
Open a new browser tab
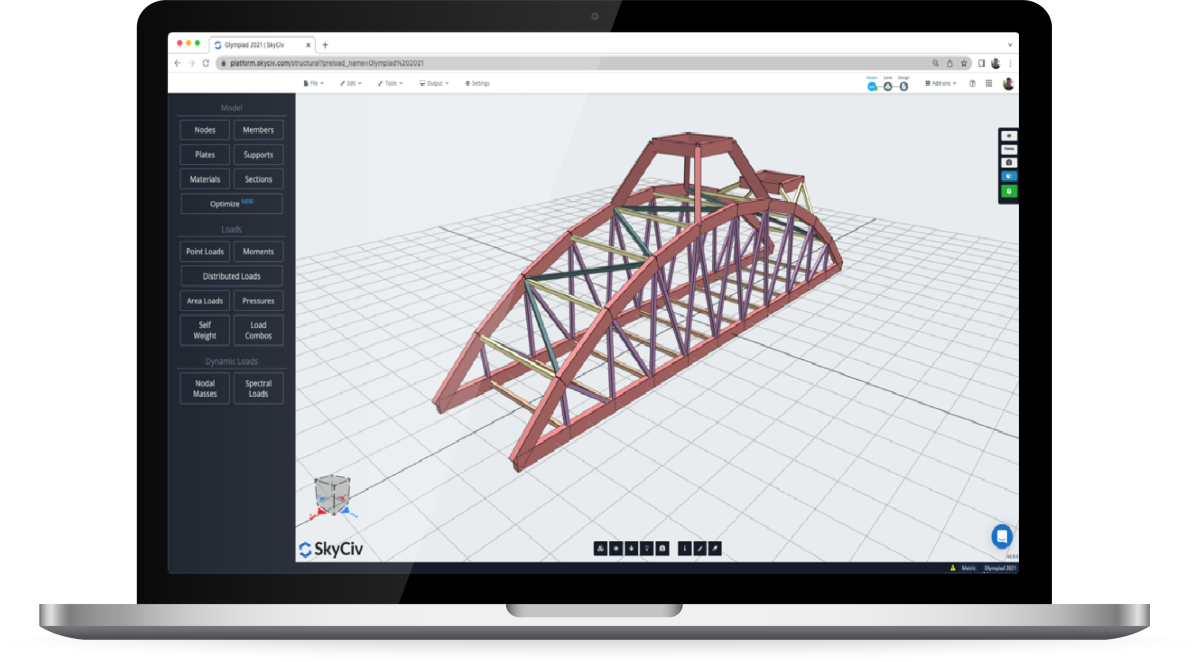click(x=325, y=45)
